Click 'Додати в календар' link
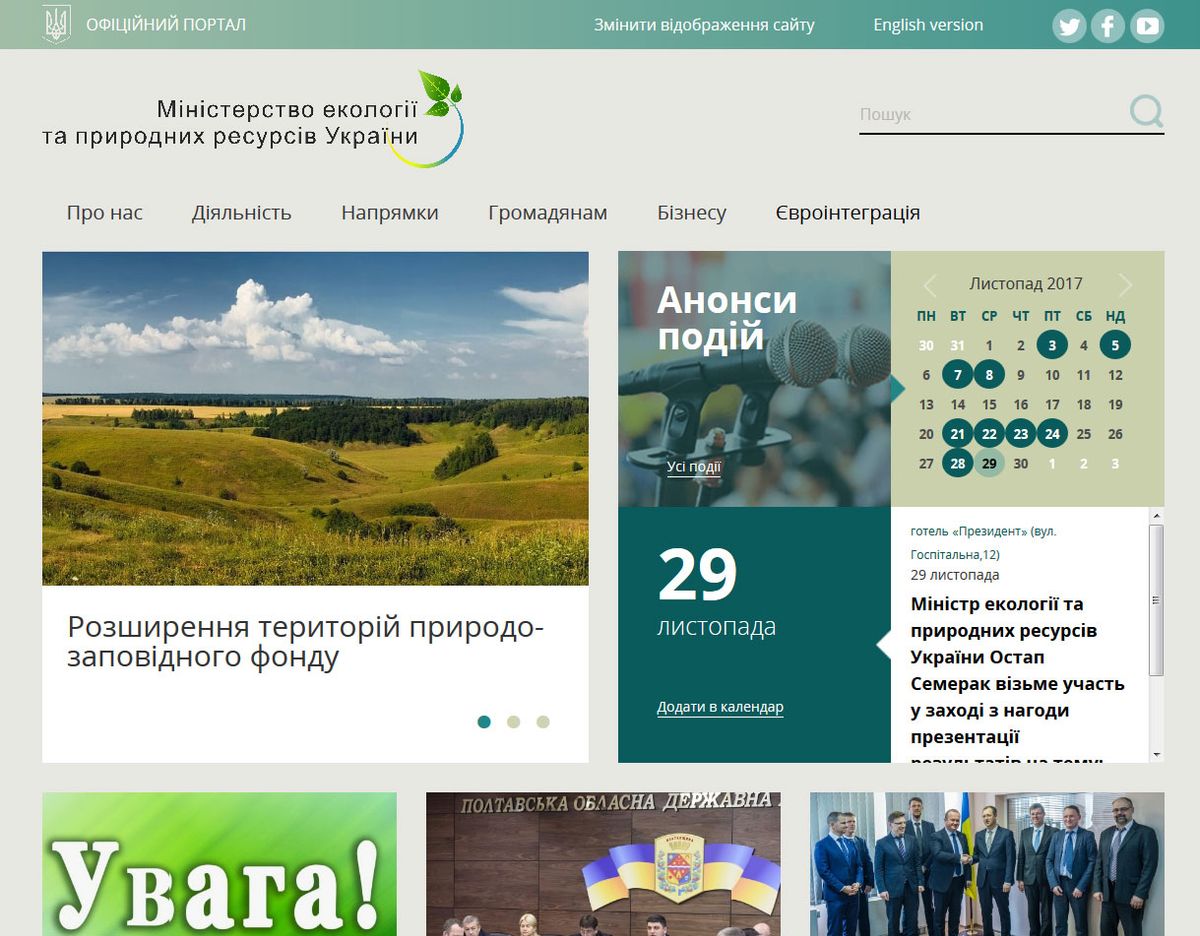This screenshot has width=1200, height=936. pos(720,707)
